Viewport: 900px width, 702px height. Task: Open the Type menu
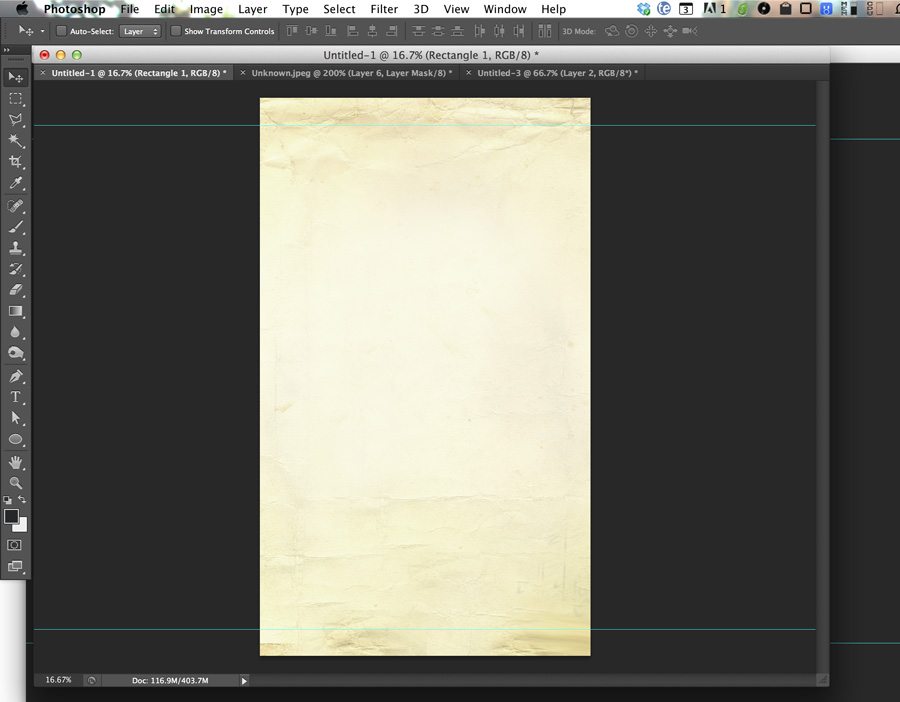(x=296, y=9)
